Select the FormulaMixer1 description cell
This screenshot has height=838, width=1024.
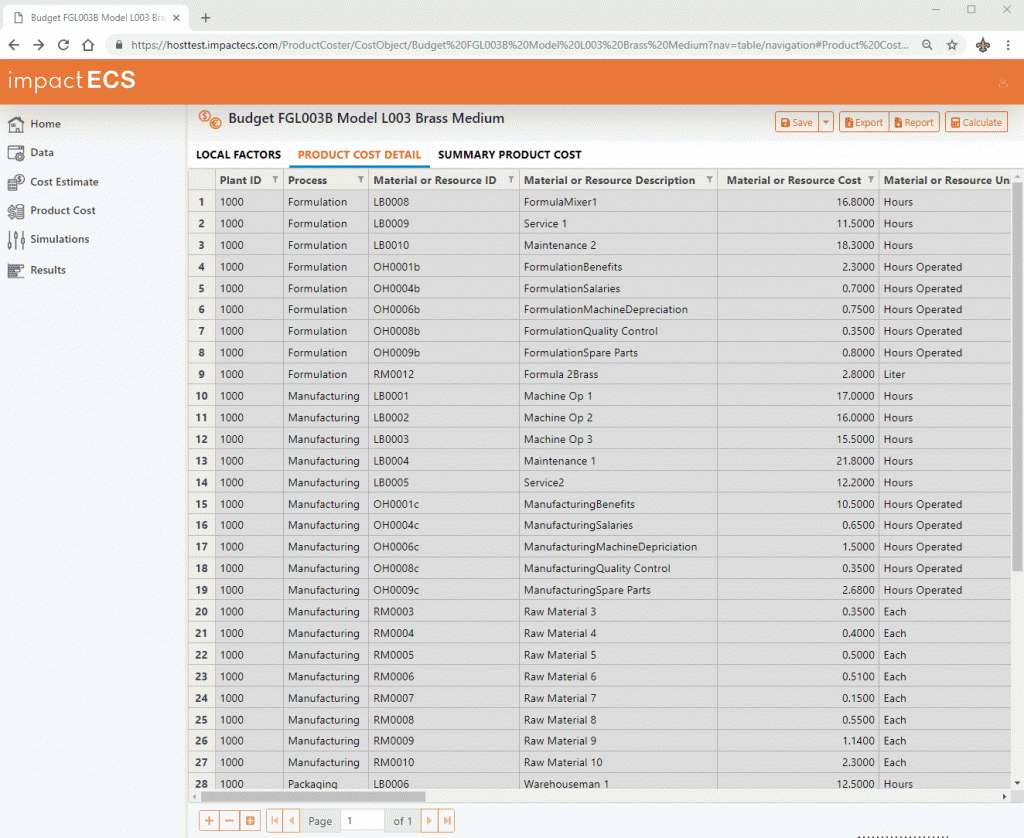618,202
